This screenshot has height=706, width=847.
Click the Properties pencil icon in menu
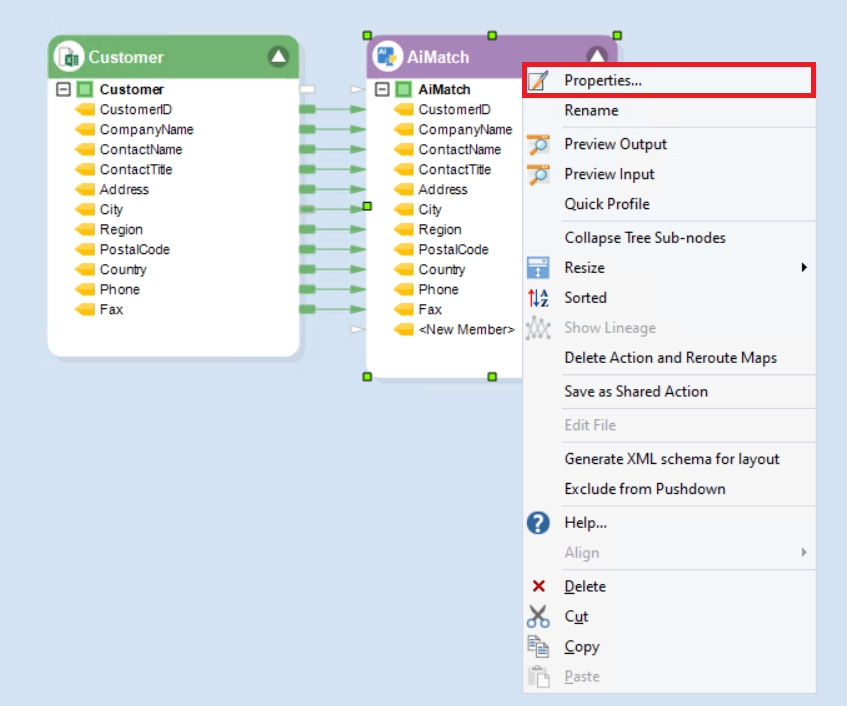click(538, 81)
